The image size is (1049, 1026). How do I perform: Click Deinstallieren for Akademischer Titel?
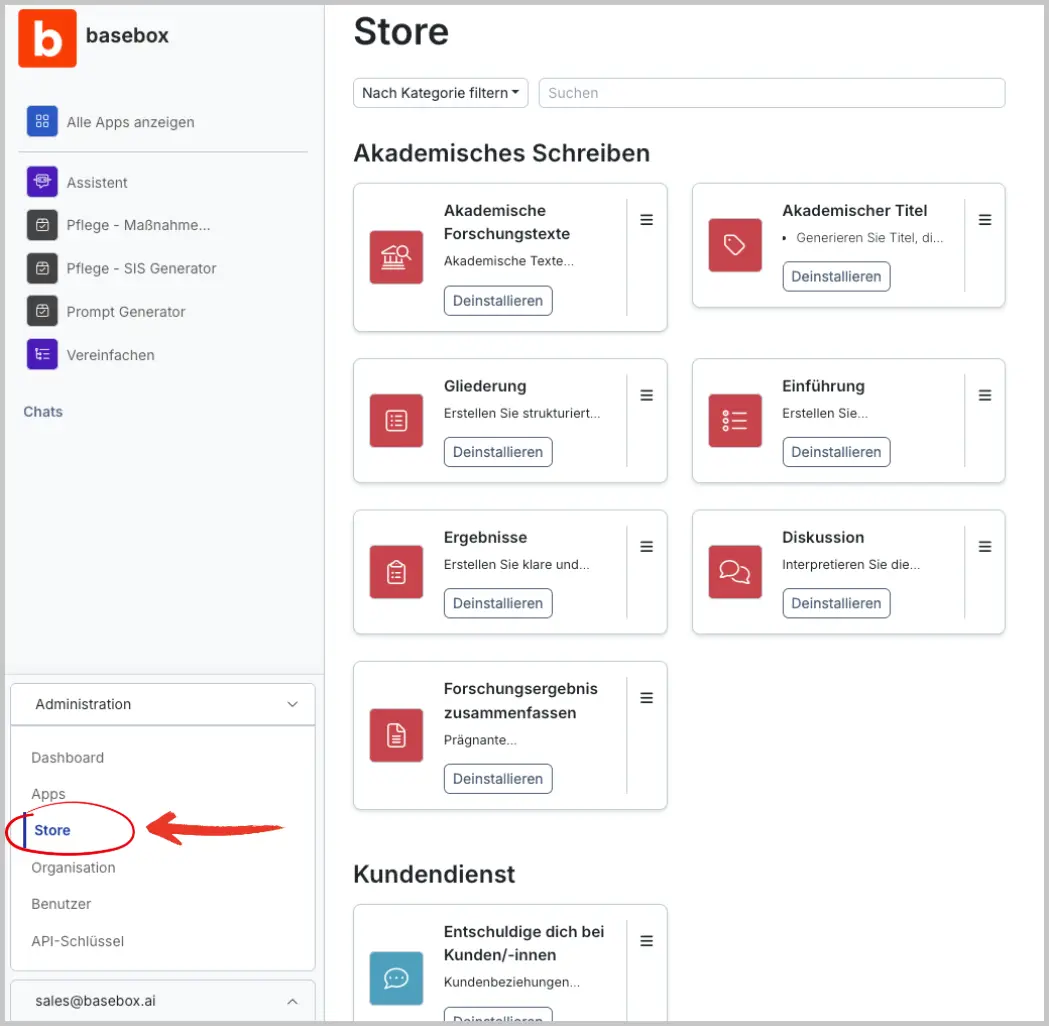point(836,276)
